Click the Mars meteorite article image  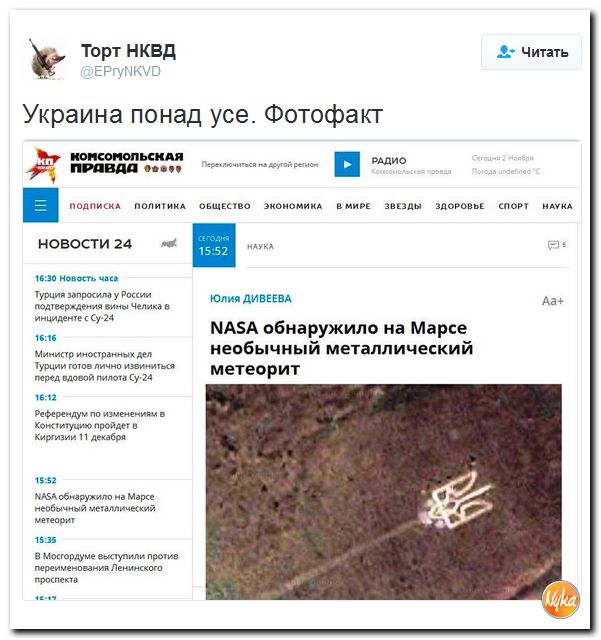tap(383, 492)
